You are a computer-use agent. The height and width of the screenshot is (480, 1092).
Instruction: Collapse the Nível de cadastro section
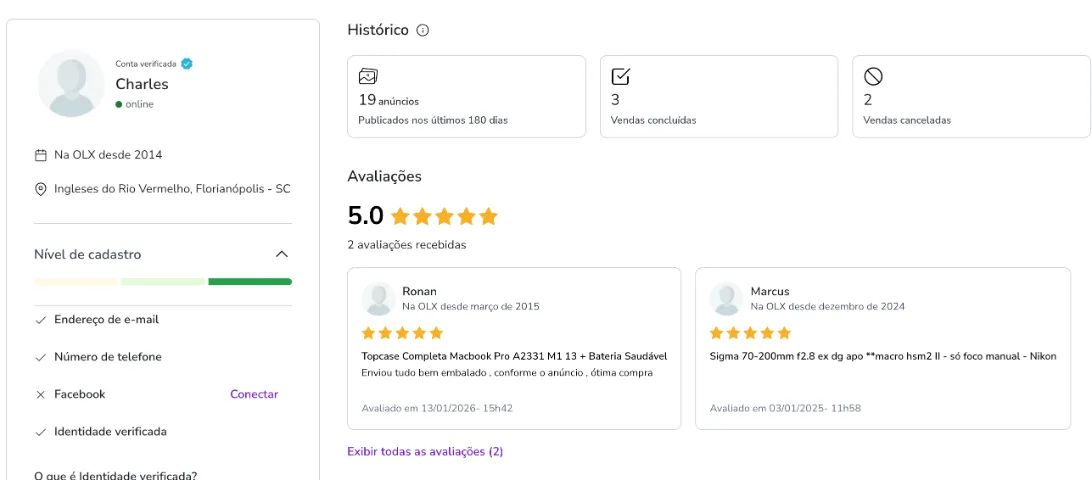coord(282,254)
